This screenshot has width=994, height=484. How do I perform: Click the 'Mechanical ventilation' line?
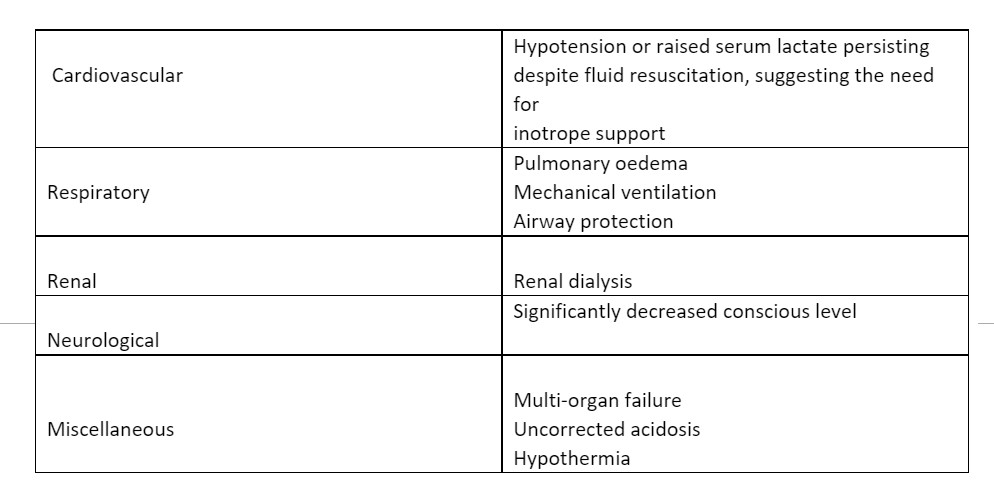tap(614, 192)
